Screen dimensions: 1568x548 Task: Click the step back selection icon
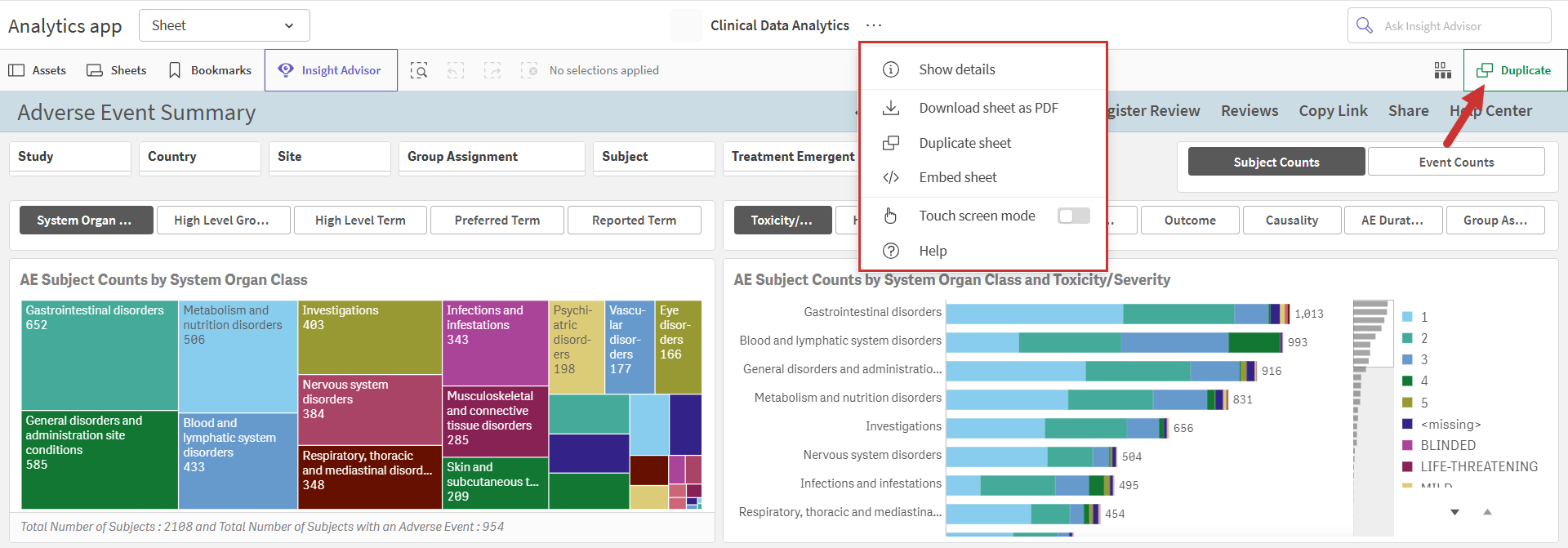pyautogui.click(x=456, y=70)
